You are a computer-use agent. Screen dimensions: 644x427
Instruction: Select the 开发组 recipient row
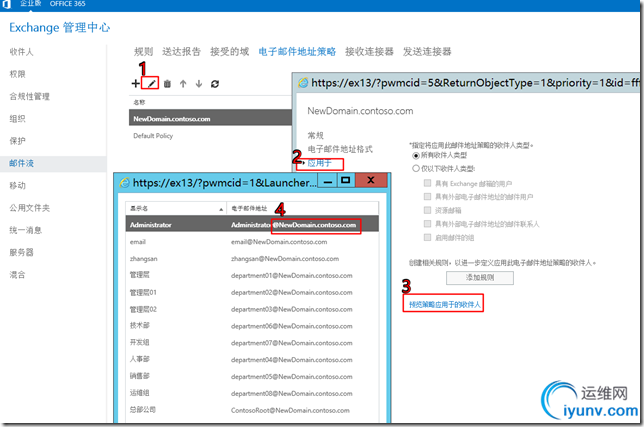pyautogui.click(x=252, y=343)
